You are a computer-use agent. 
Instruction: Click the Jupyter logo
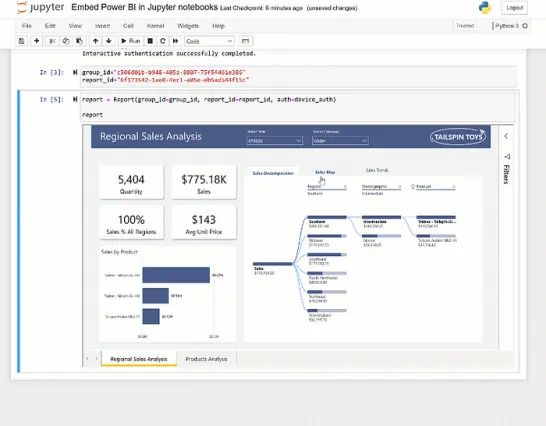40,8
